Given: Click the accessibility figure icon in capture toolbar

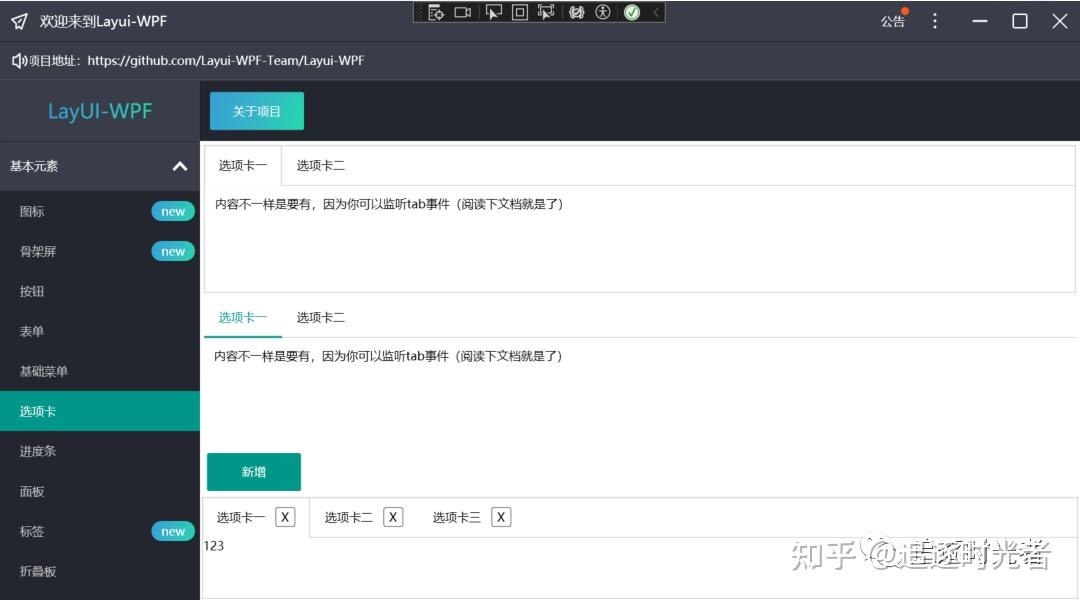Looking at the screenshot, I should tap(602, 14).
